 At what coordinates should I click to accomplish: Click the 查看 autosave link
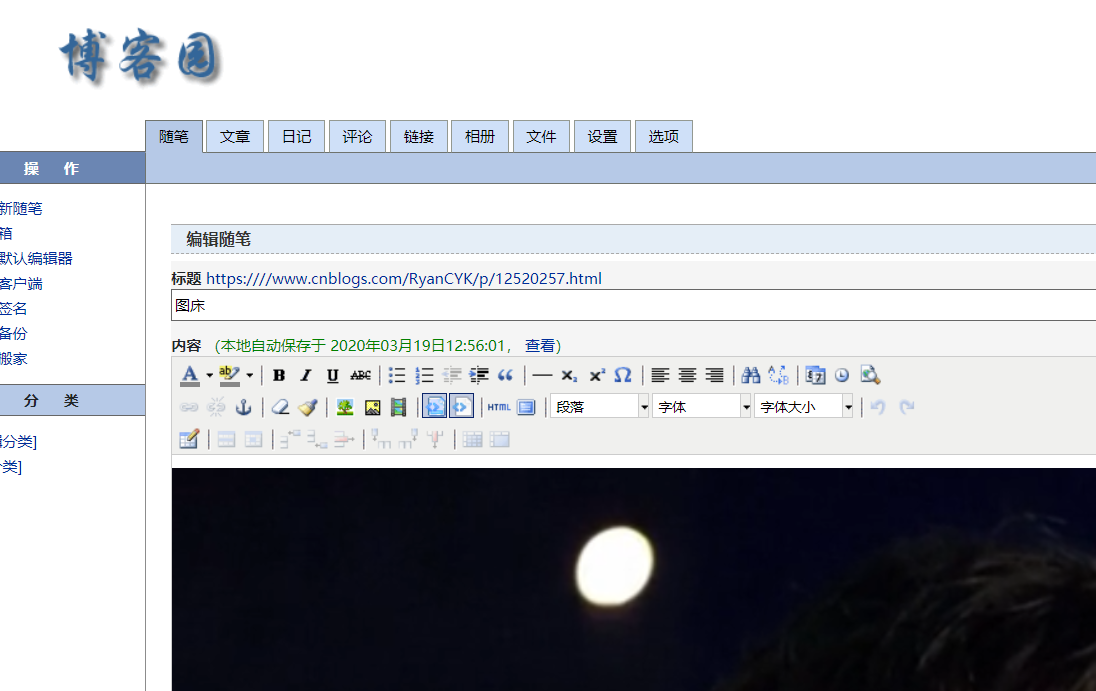click(x=540, y=346)
